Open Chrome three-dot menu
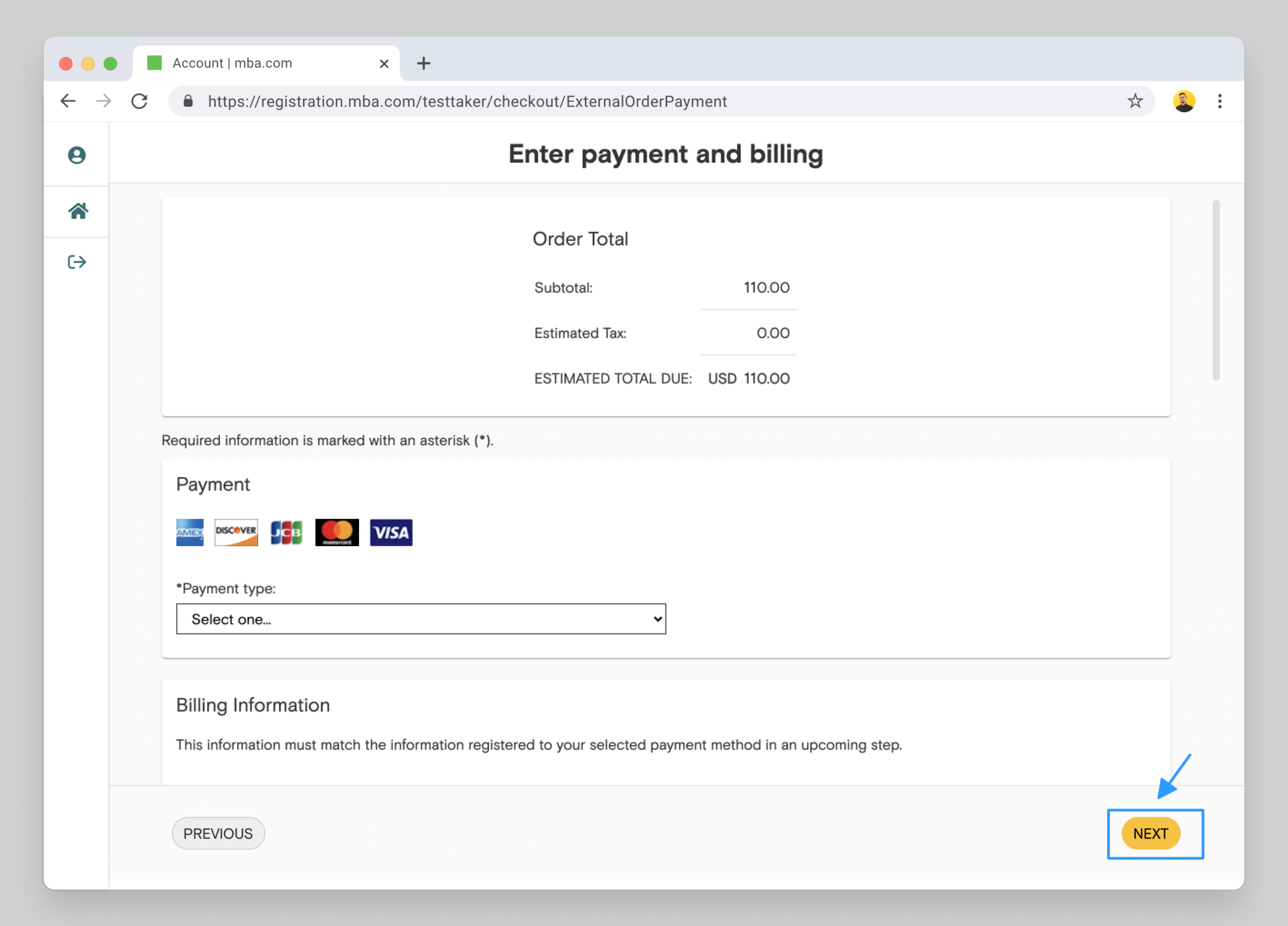 1219,101
